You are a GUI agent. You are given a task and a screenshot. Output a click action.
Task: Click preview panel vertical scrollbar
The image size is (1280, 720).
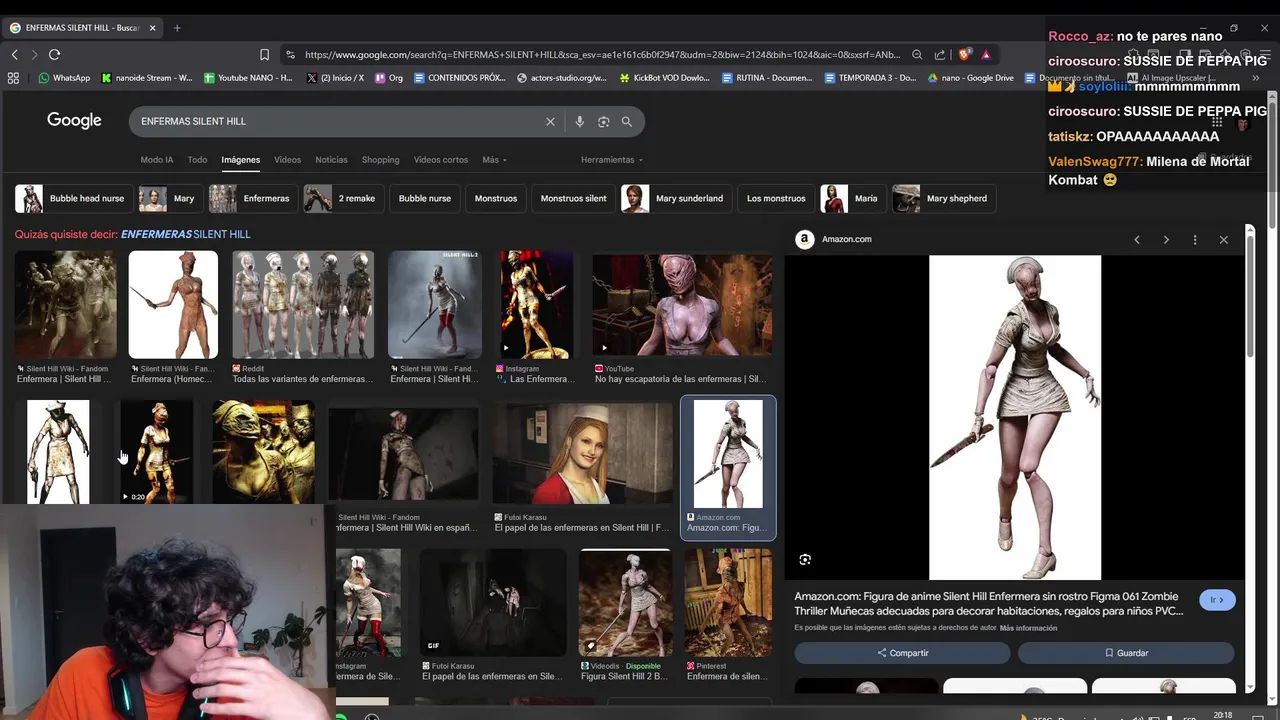pyautogui.click(x=1249, y=295)
